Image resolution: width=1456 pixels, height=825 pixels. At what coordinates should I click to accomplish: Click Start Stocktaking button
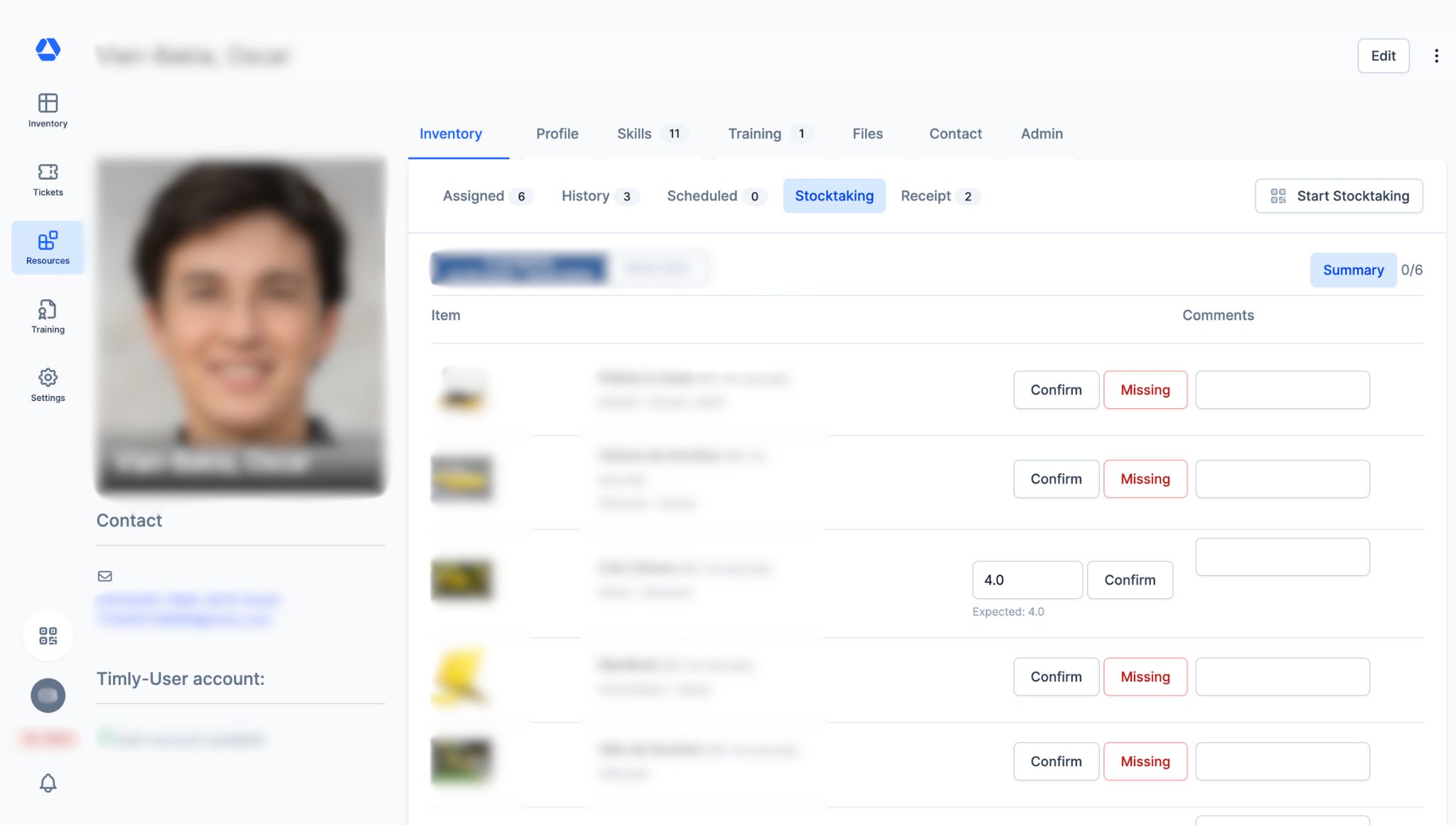tap(1339, 196)
